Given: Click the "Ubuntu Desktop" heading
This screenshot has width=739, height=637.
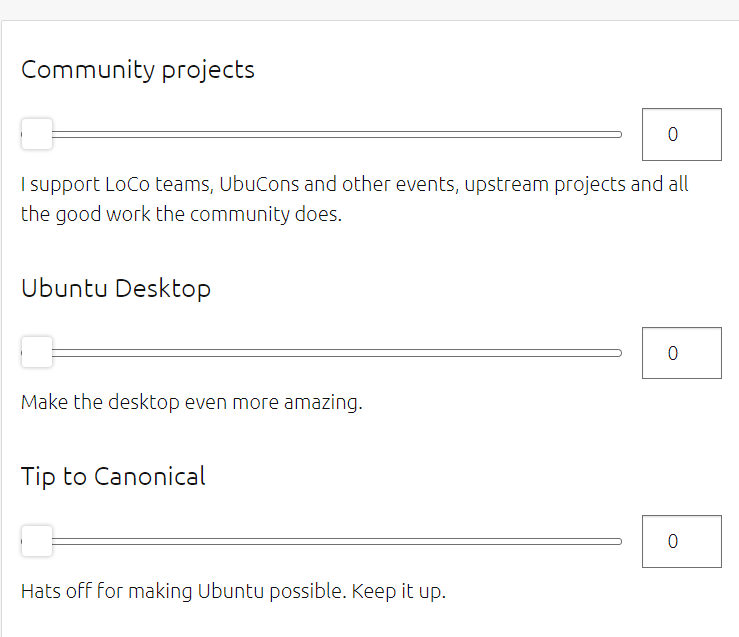Looking at the screenshot, I should click(116, 289).
